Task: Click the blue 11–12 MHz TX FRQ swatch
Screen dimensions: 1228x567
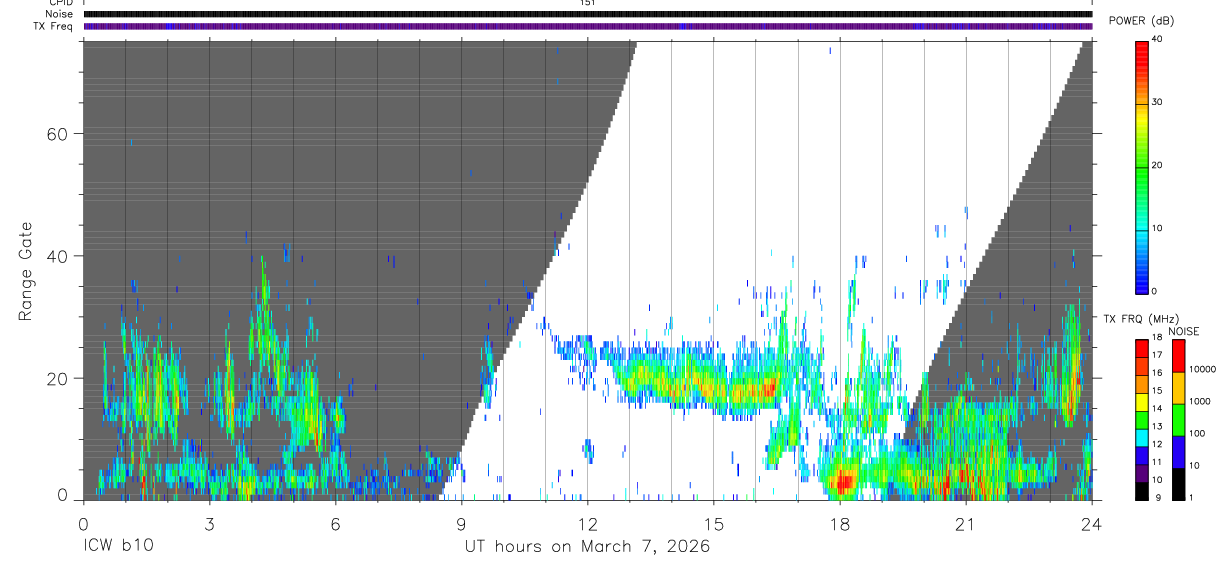Action: (x=1142, y=456)
